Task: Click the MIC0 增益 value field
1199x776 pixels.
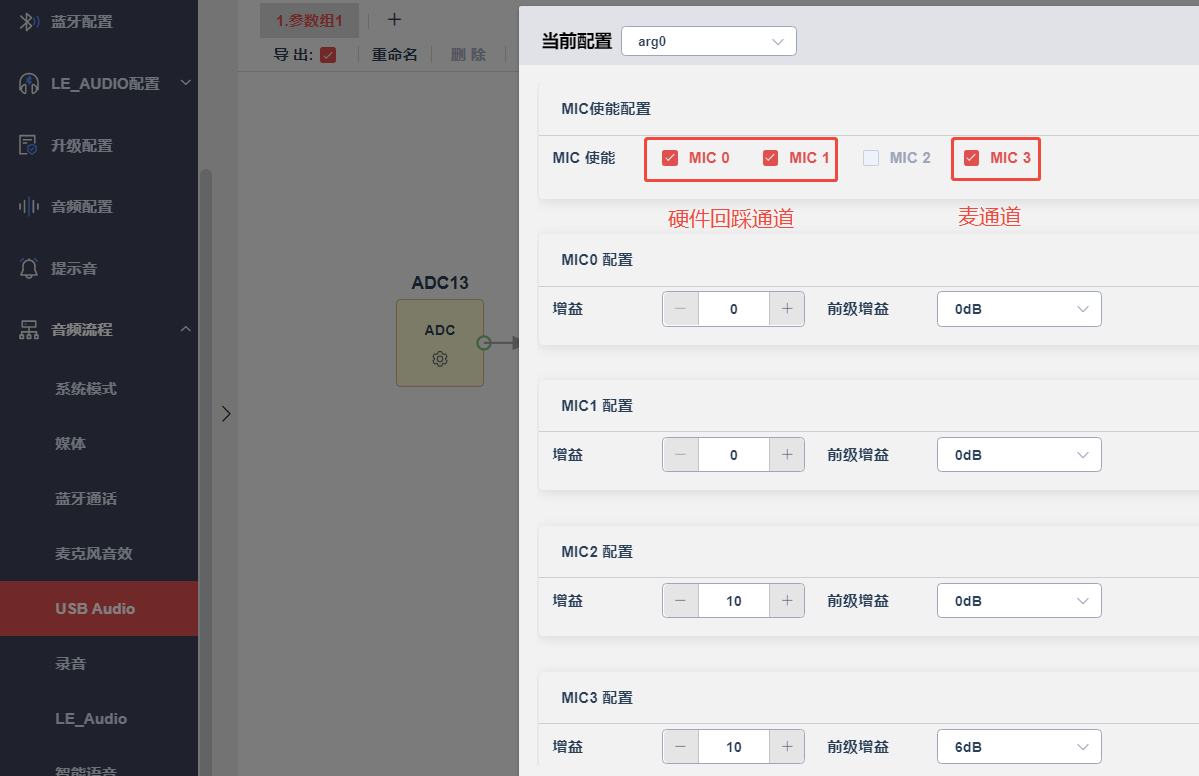Action: pyautogui.click(x=733, y=309)
